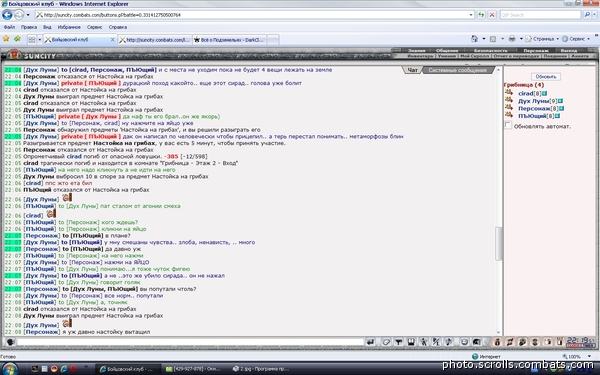Click the info icon next to cirad[8]
This screenshot has height=375, width=600.
(x=544, y=93)
